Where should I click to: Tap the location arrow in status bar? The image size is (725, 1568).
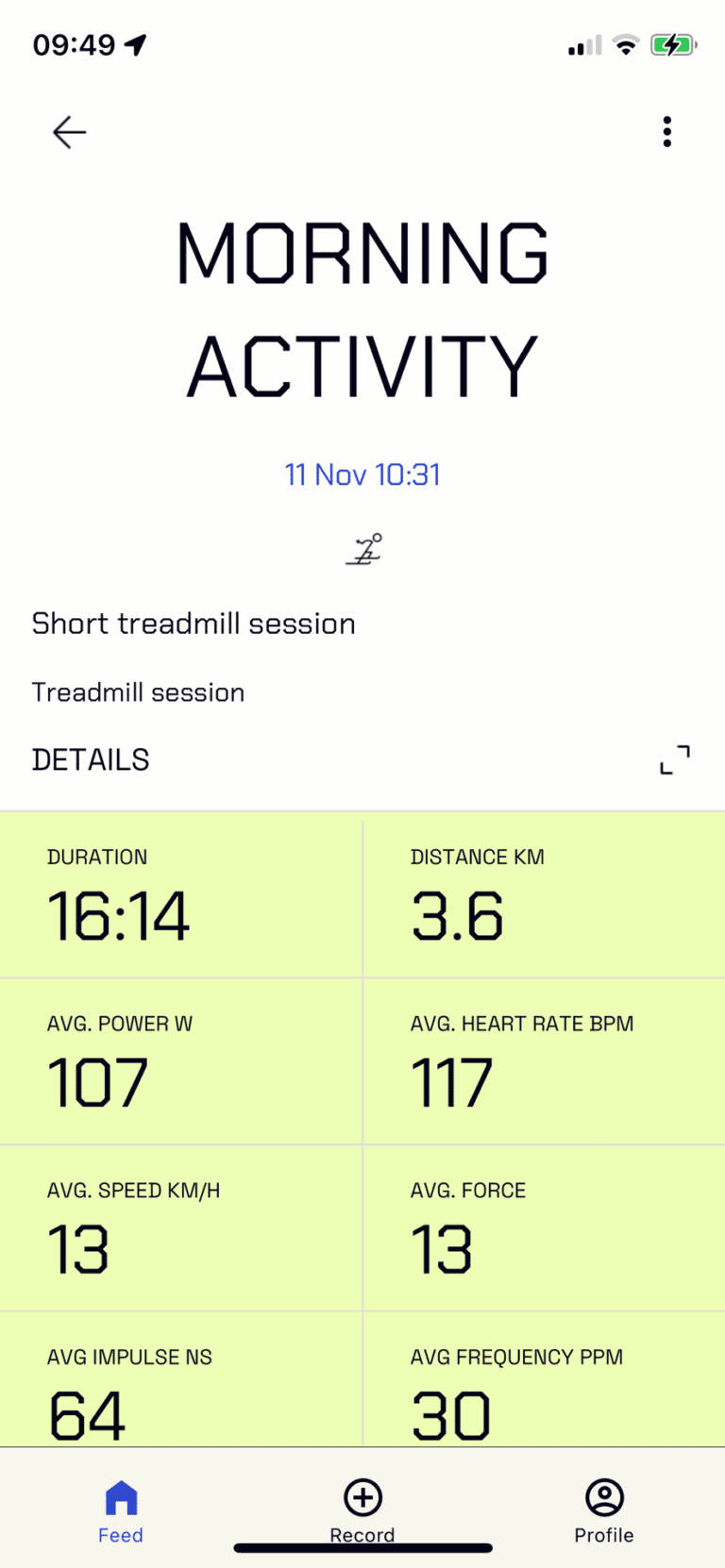(137, 44)
